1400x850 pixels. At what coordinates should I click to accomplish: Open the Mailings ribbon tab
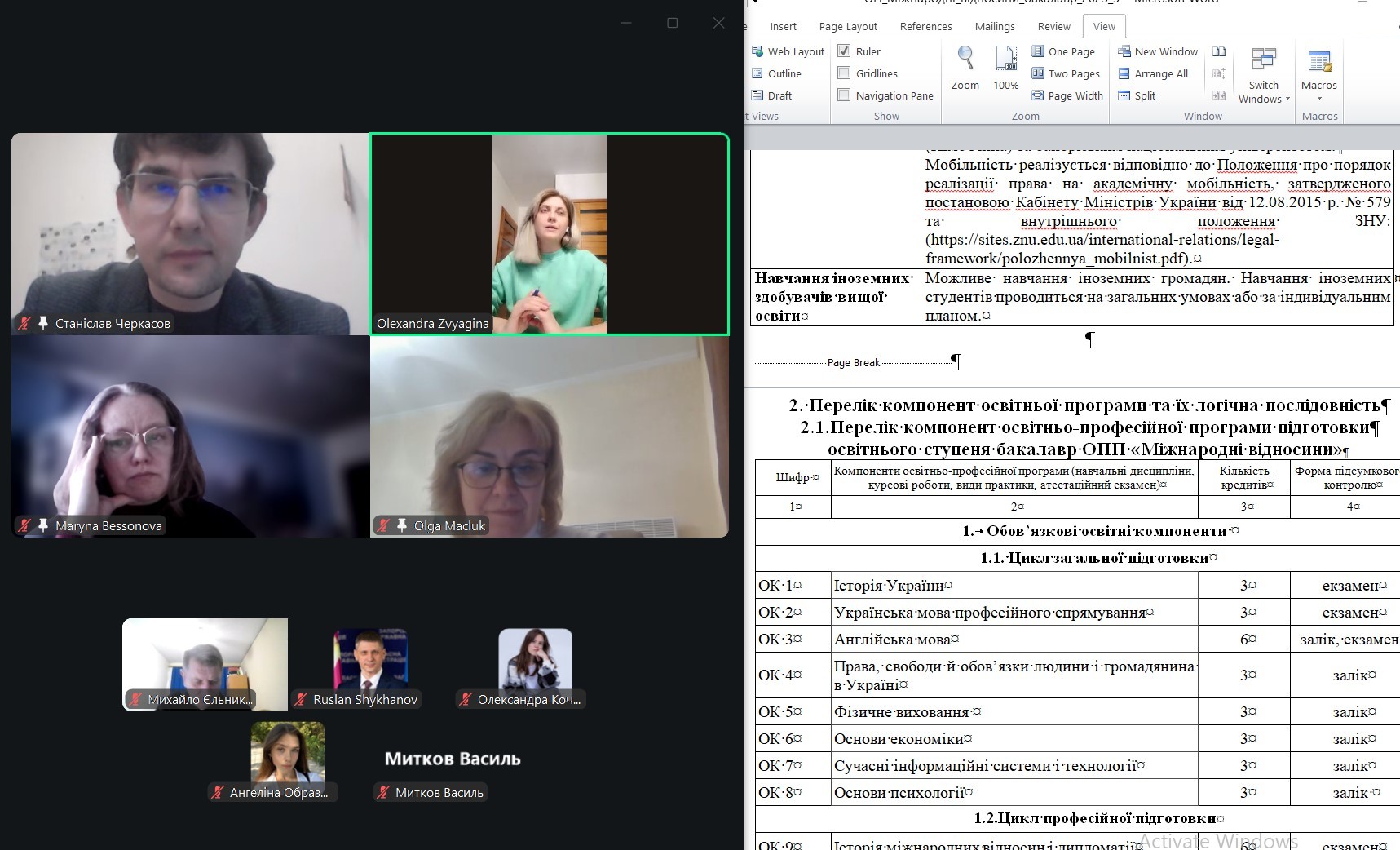coord(995,26)
